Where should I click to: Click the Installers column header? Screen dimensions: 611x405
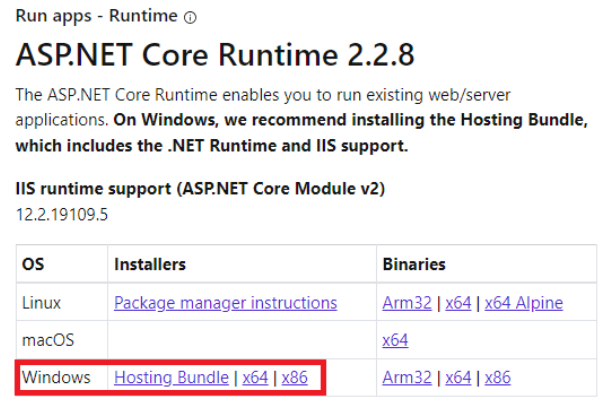(x=150, y=264)
